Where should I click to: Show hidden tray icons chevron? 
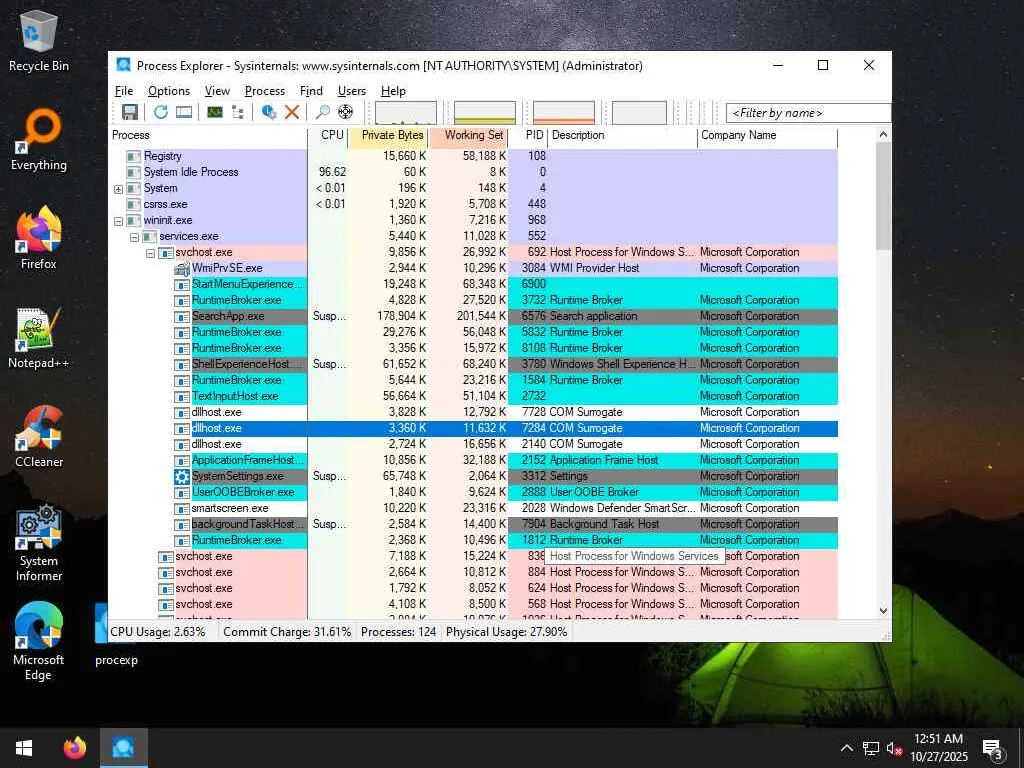(x=846, y=748)
